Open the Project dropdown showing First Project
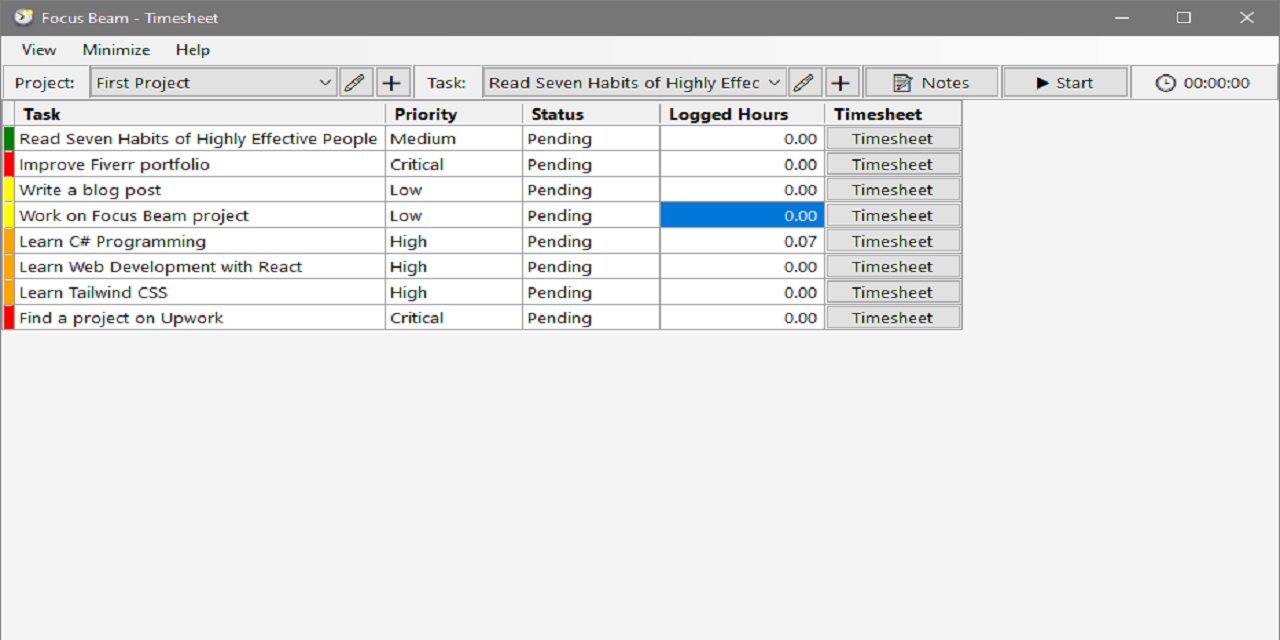This screenshot has height=640, width=1280. coord(214,83)
